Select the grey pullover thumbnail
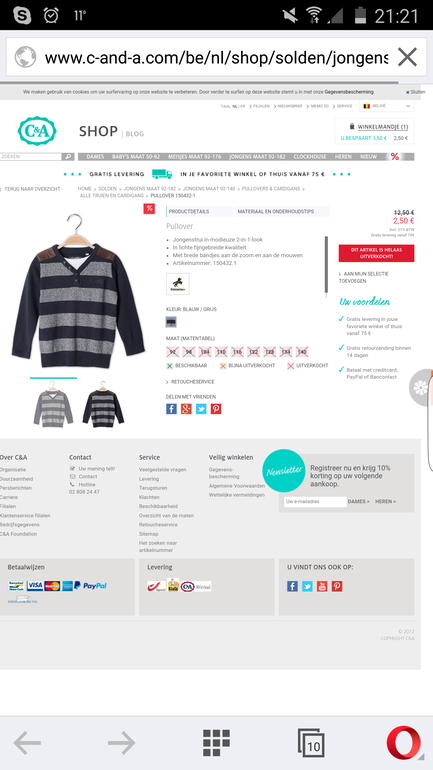 (53, 404)
